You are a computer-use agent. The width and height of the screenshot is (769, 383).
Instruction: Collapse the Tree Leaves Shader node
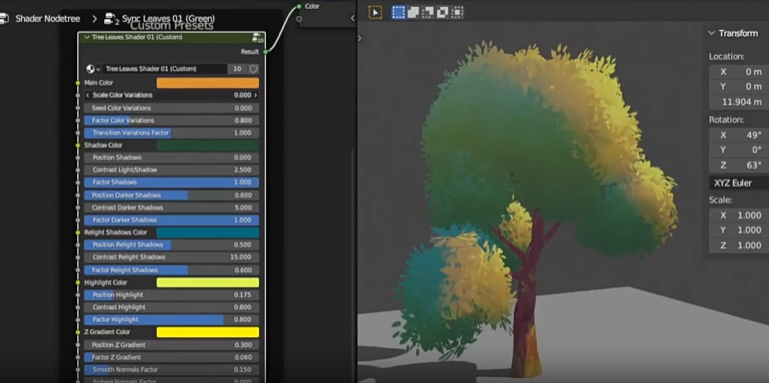(87, 37)
